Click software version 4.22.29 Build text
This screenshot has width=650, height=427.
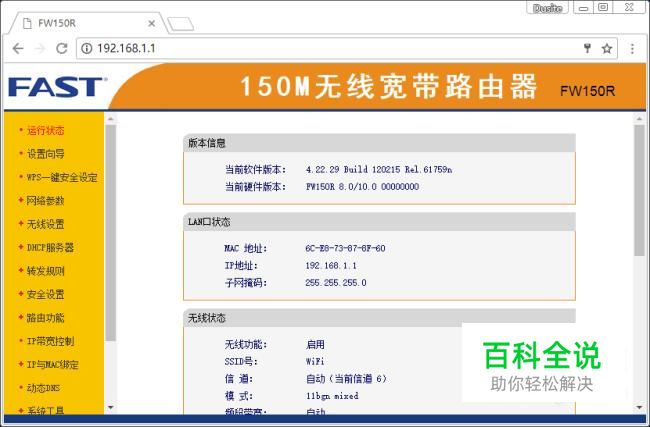click(x=379, y=170)
